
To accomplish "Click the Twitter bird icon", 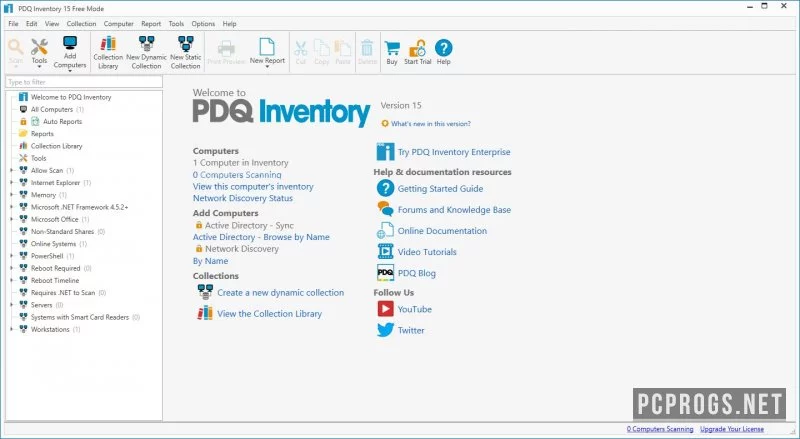I will pos(385,330).
